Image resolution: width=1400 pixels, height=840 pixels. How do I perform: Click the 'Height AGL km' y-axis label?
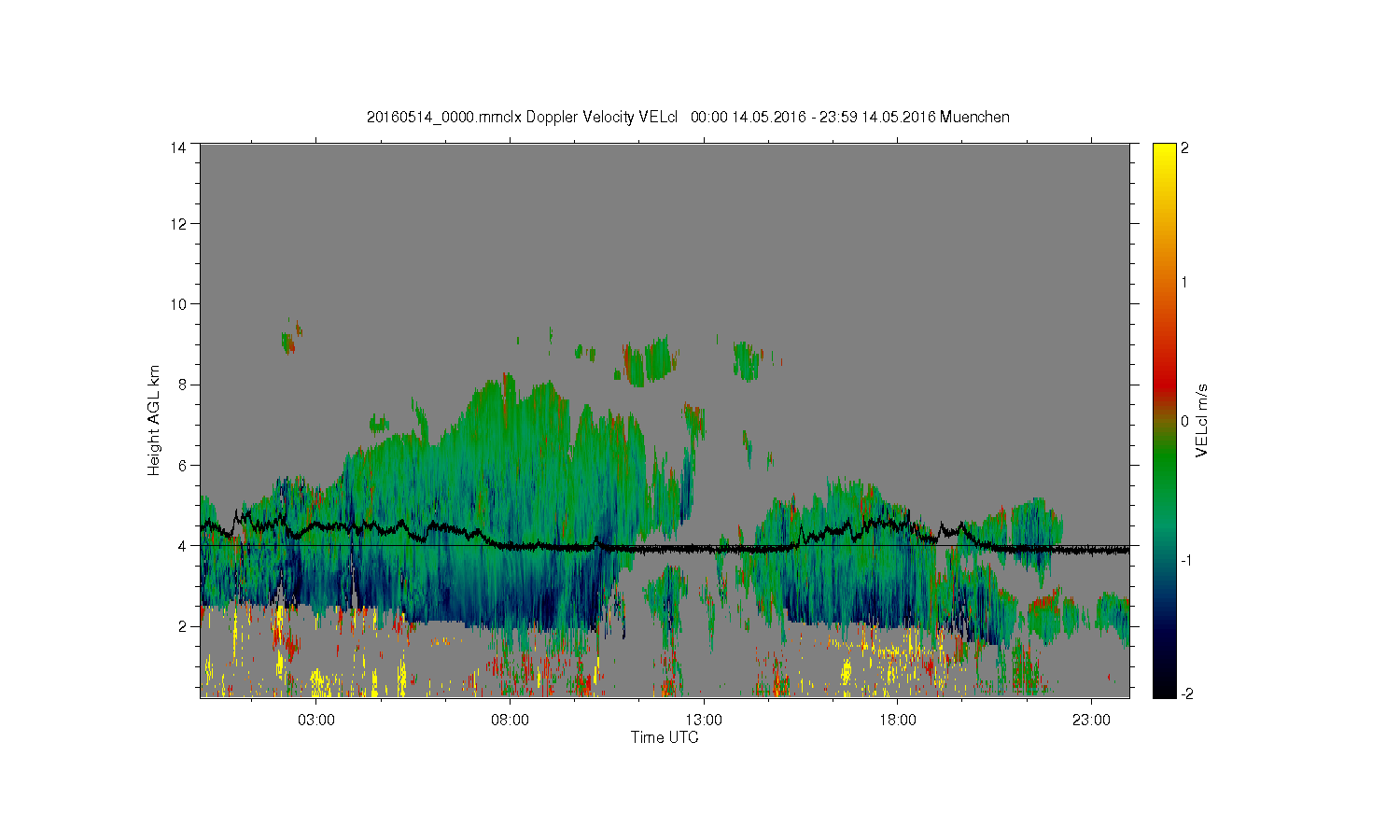[153, 420]
